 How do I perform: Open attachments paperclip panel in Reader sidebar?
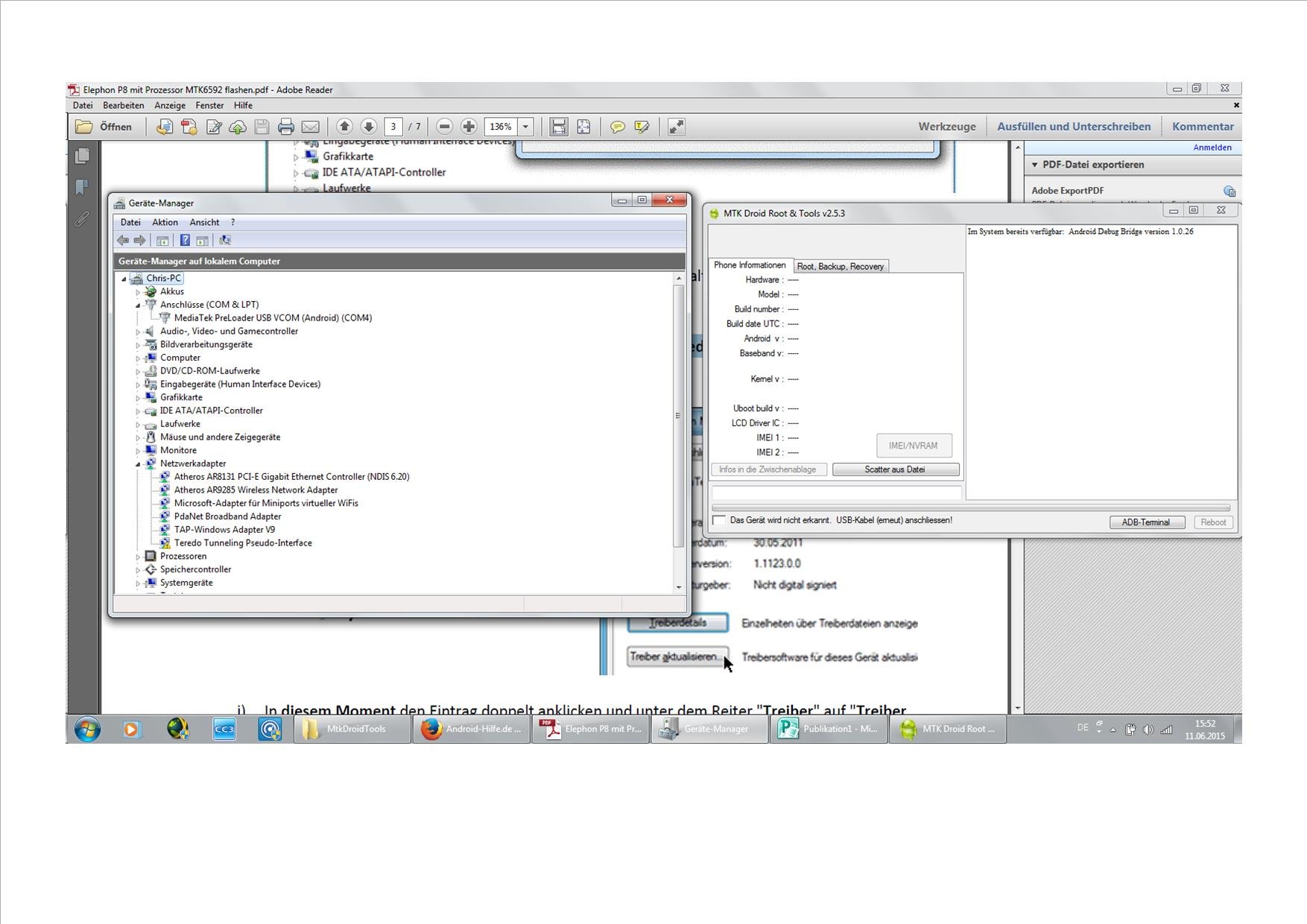pyautogui.click(x=82, y=218)
